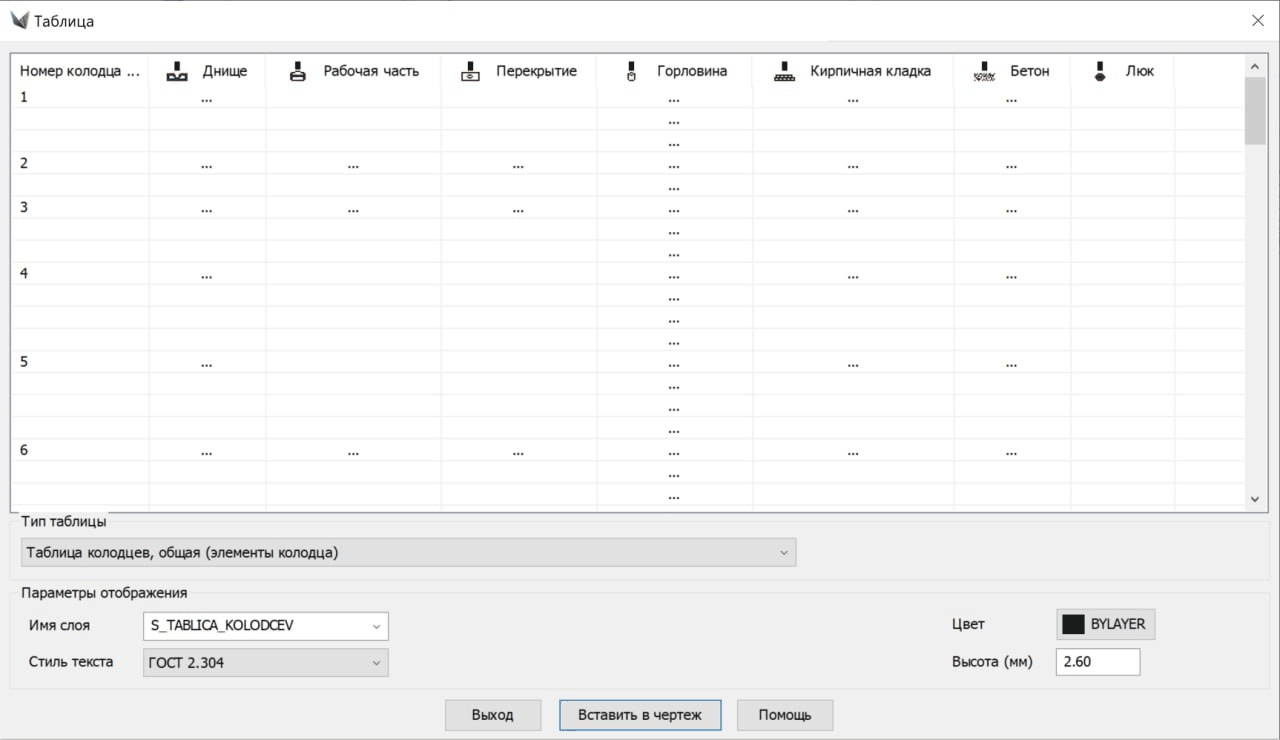Viewport: 1280px width, 740px height.
Task: Click the Горловина column header icon
Action: 631,72
